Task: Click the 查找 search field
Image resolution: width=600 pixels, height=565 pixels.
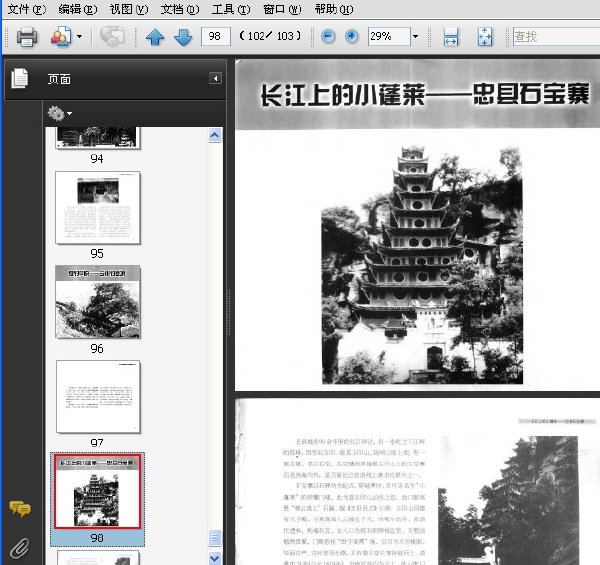Action: tap(556, 37)
